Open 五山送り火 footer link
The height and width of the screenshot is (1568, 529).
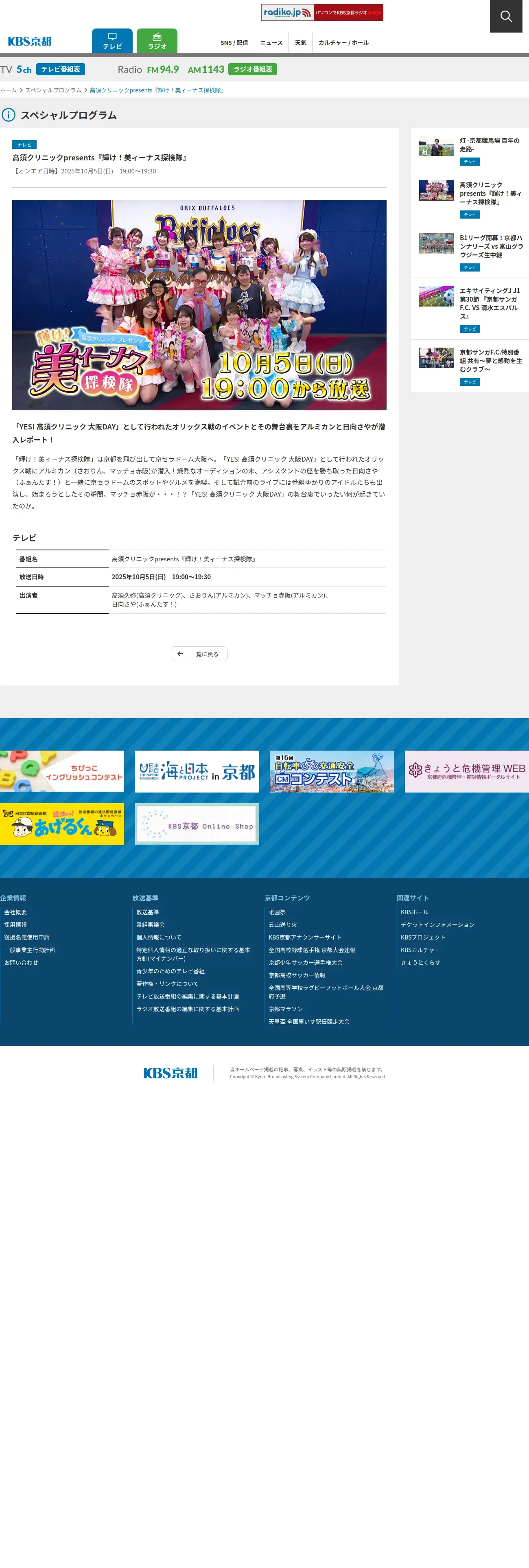click(282, 925)
